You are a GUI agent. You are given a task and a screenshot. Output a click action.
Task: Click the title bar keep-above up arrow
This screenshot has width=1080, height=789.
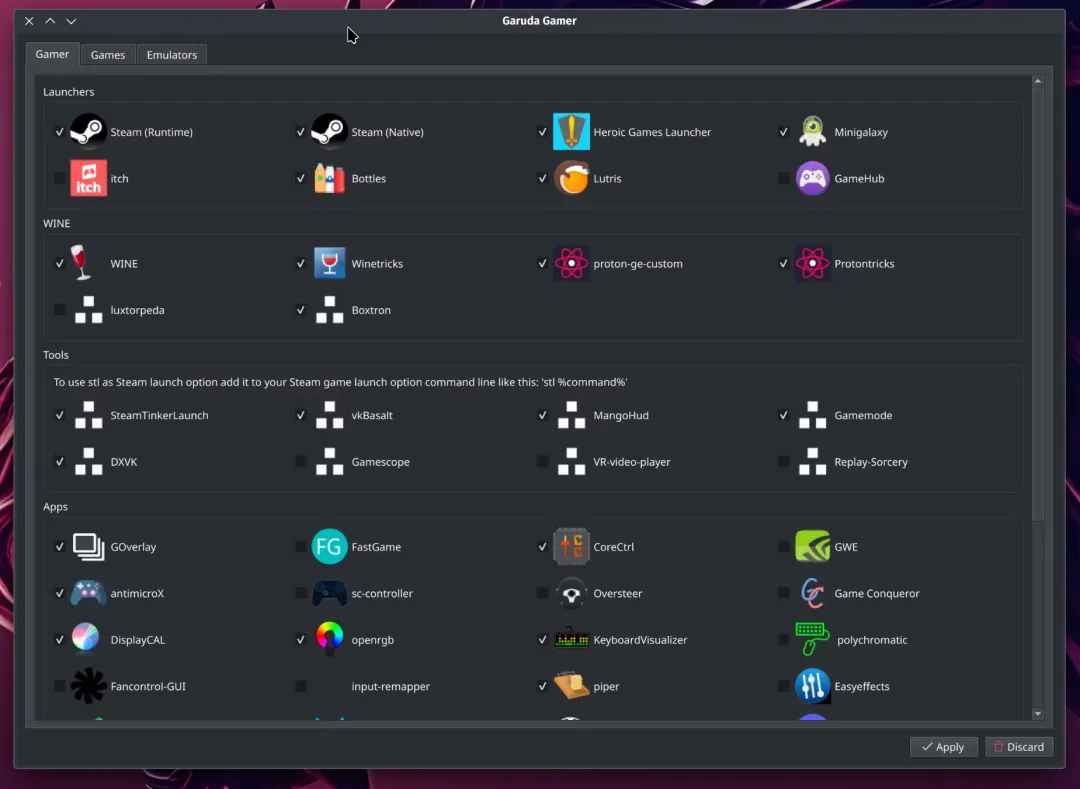[x=50, y=21]
